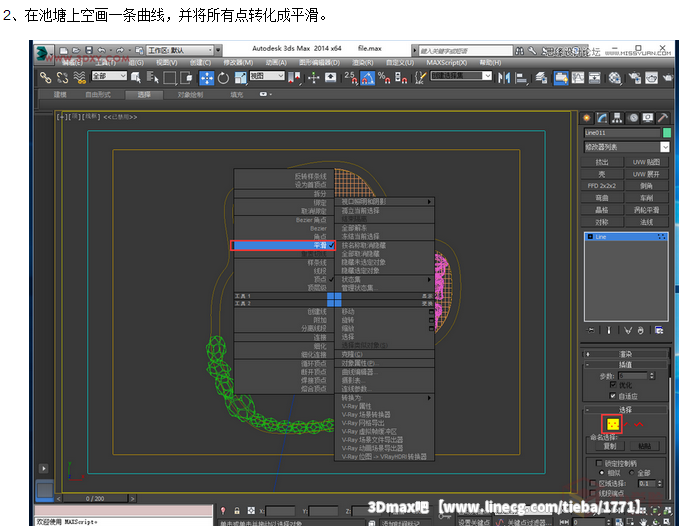Screen dimensions: 680x526
Task: Click the 挤出 modifier button
Action: 602,162
